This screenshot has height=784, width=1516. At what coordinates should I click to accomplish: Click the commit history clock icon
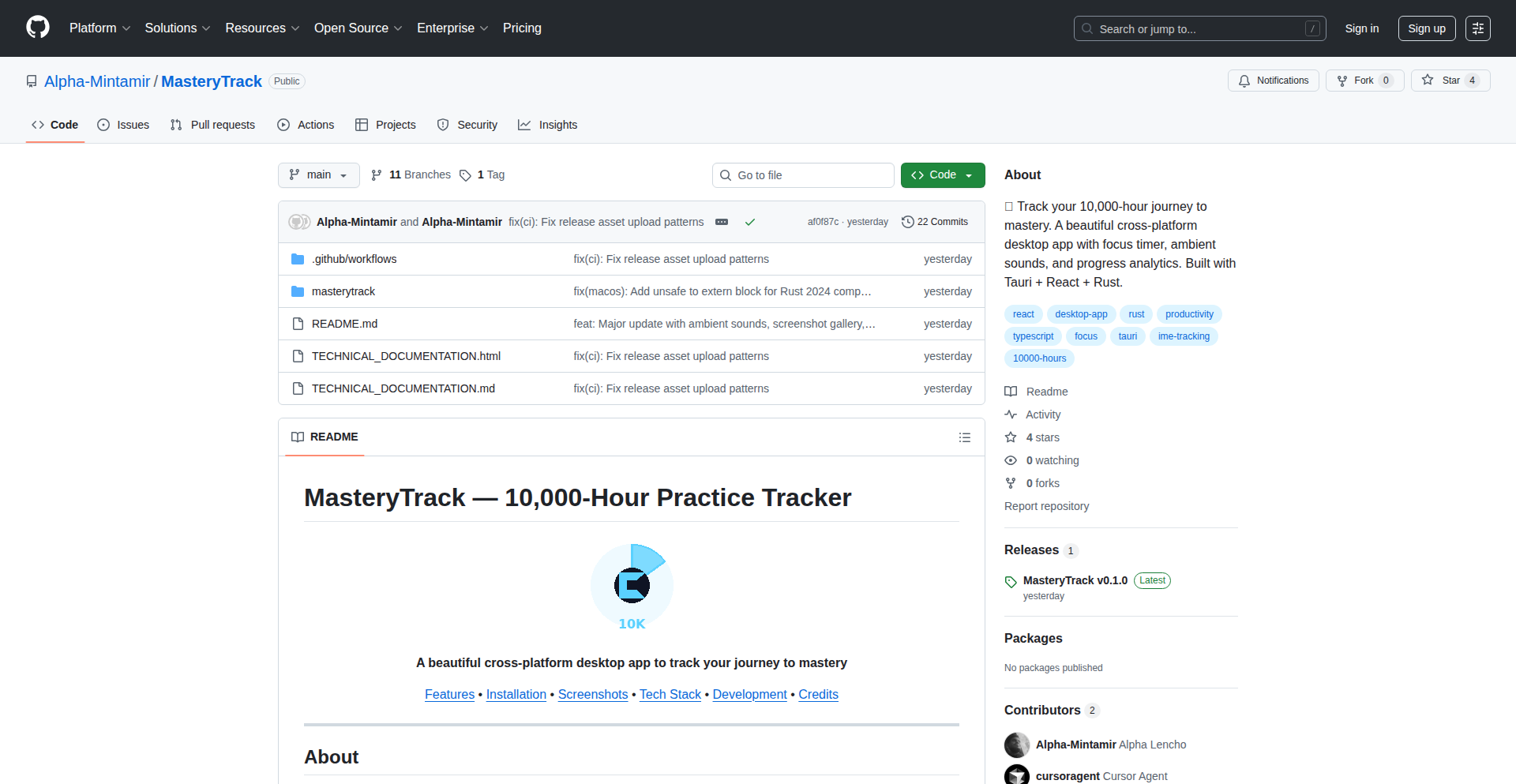click(x=906, y=222)
